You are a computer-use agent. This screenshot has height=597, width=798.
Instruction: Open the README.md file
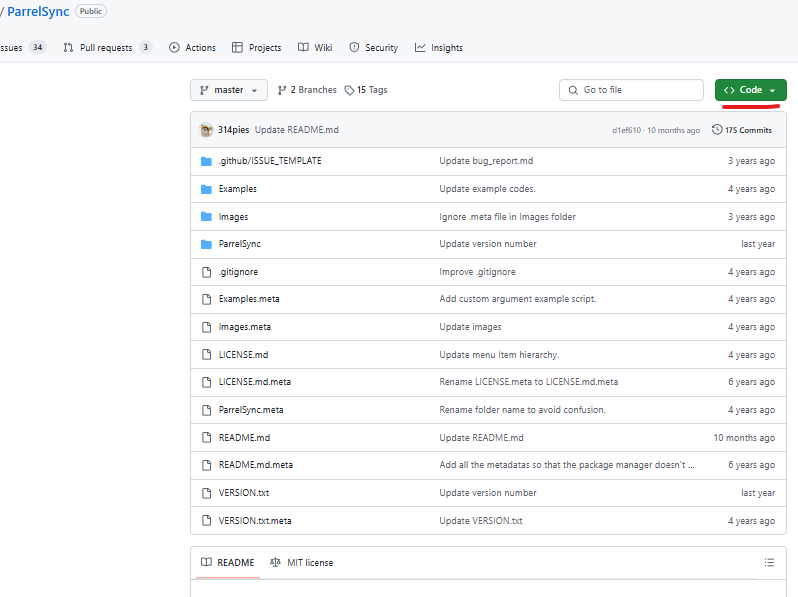tap(244, 438)
